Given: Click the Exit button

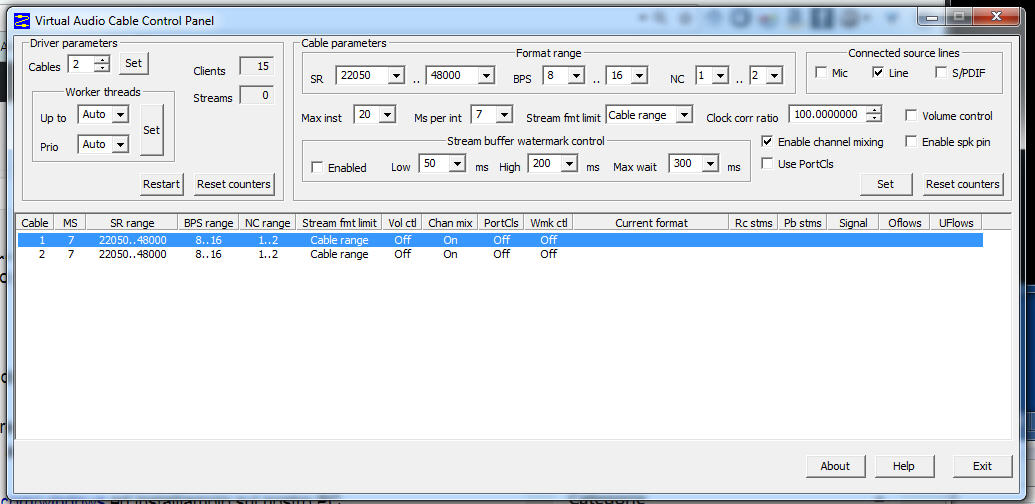Looking at the screenshot, I should click(982, 466).
